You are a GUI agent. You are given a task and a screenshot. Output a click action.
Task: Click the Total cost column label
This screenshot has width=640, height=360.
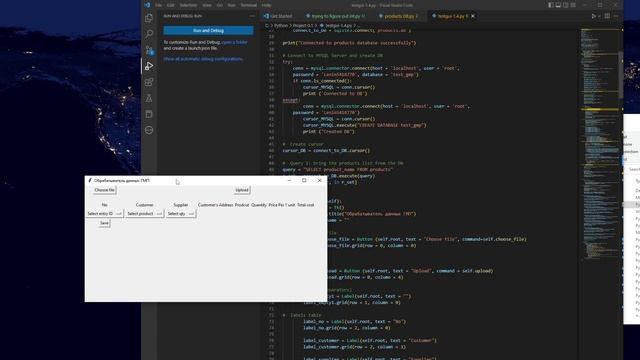(x=305, y=205)
